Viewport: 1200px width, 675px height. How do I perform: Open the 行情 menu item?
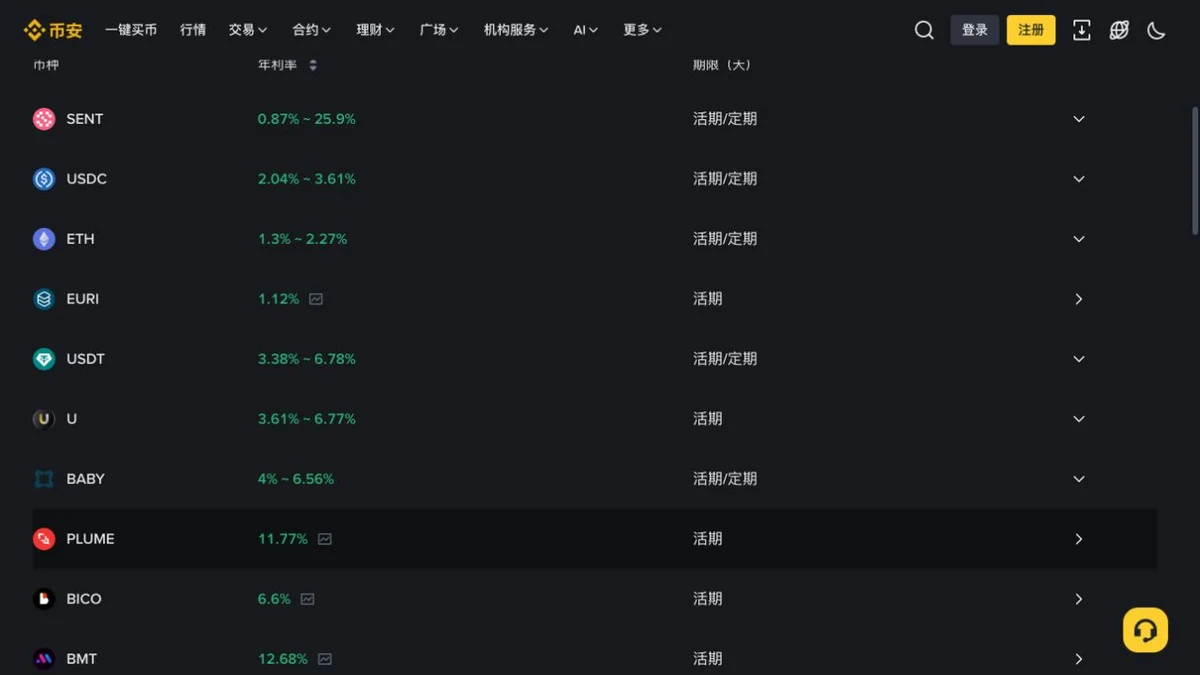coord(193,30)
